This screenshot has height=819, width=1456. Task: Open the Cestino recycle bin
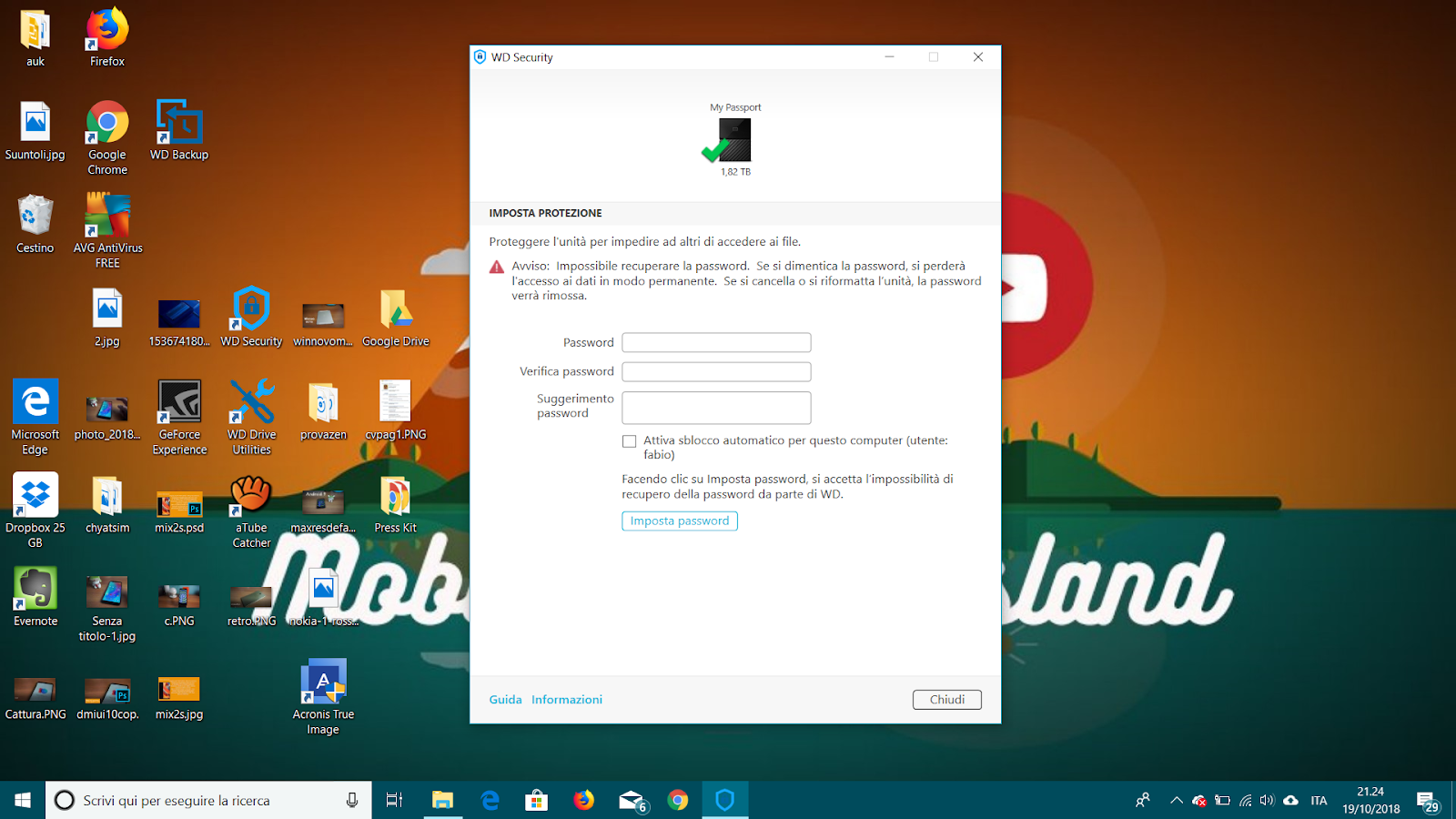point(35,223)
